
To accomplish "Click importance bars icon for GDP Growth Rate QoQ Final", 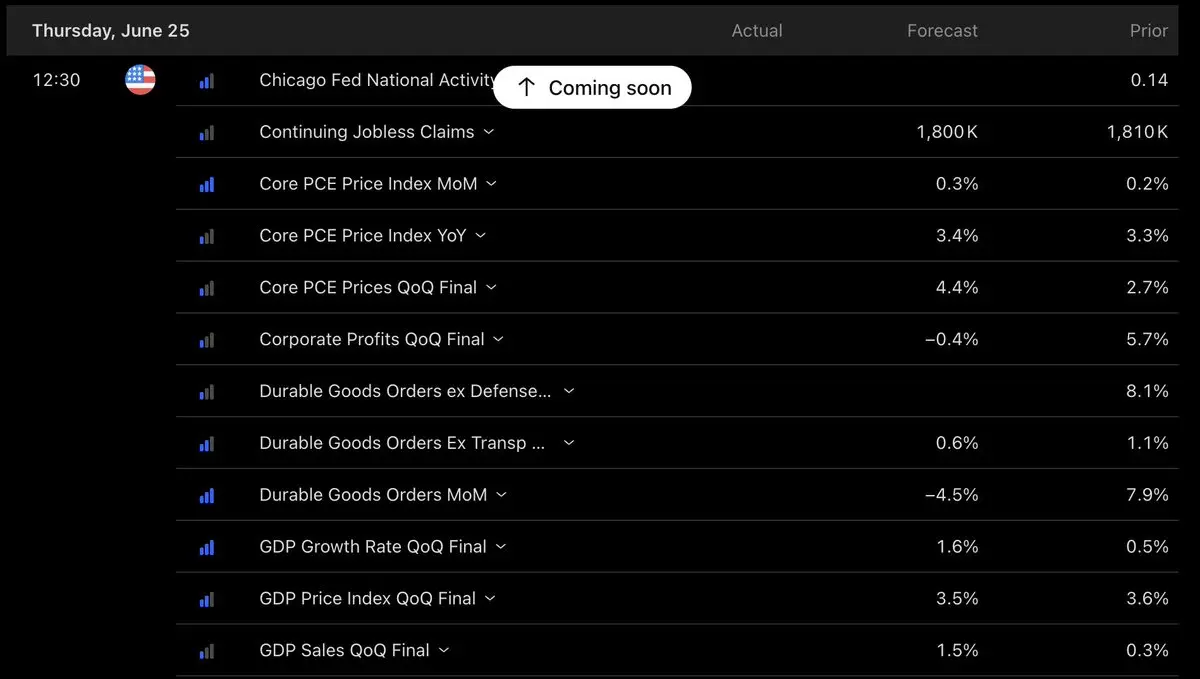I will [207, 548].
